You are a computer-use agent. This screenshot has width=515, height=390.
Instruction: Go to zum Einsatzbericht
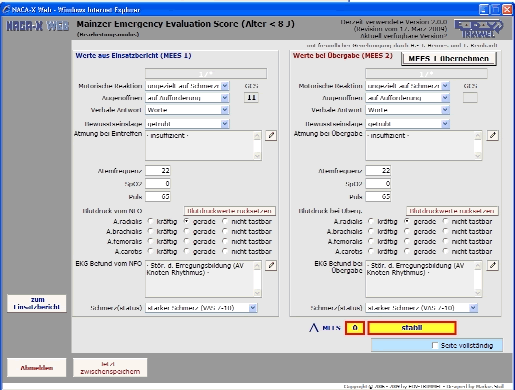[x=37, y=303]
